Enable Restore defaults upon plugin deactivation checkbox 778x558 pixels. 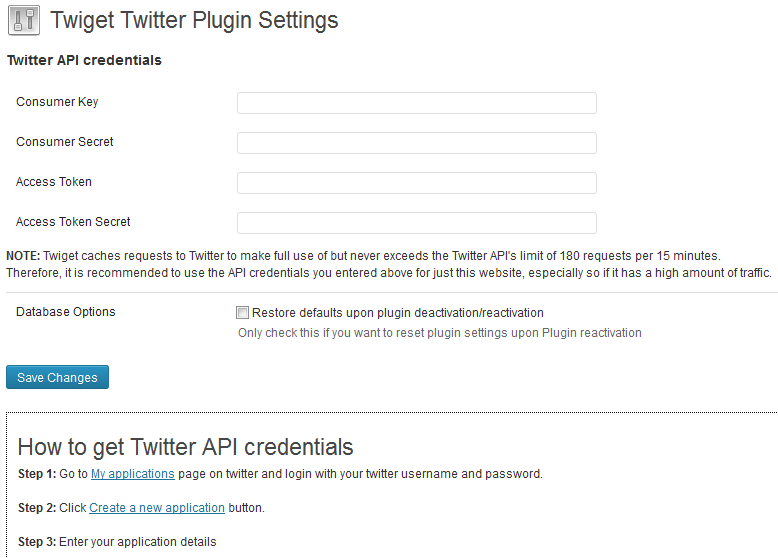(242, 312)
